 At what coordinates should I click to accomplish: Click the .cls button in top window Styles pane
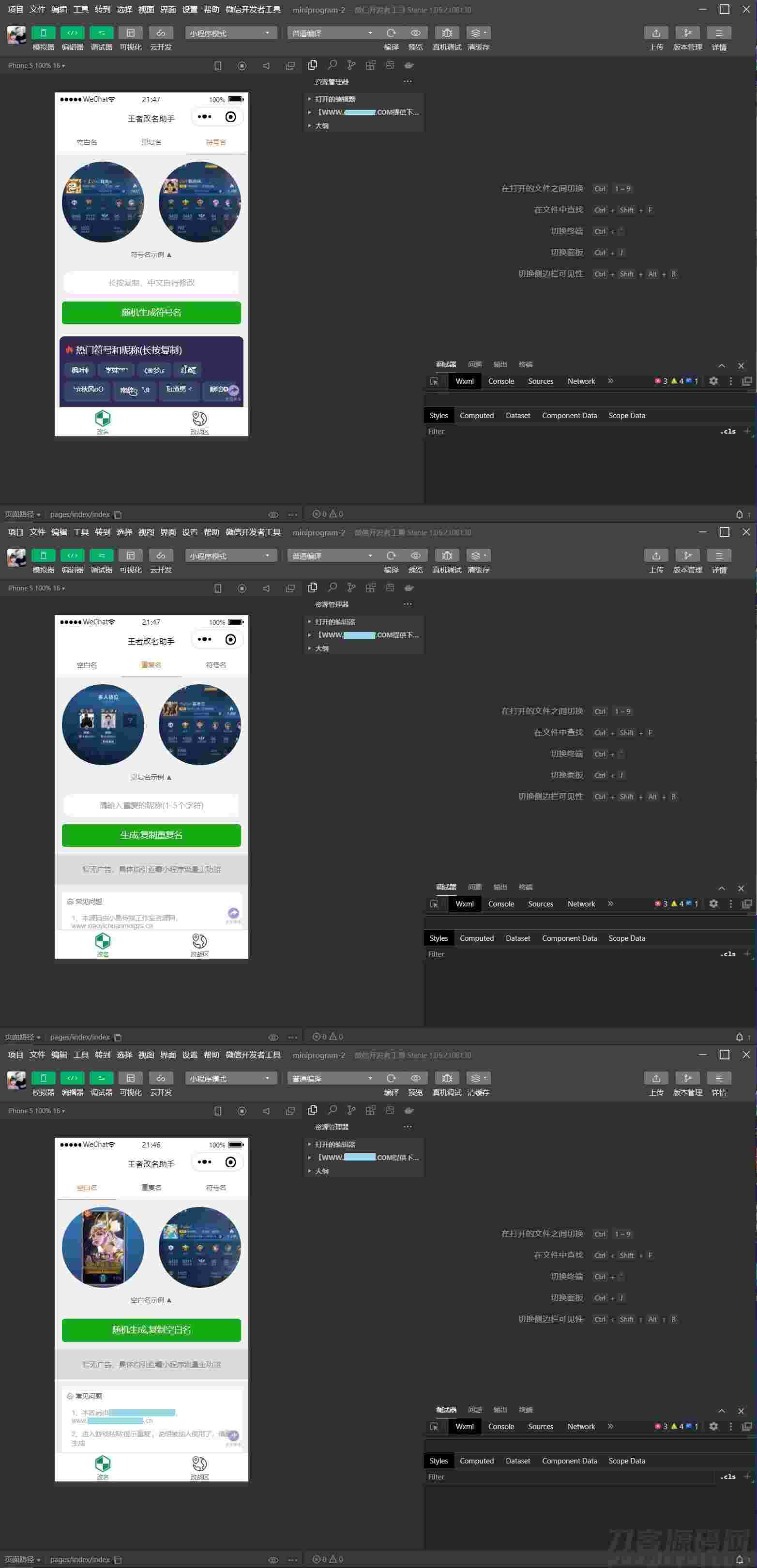point(728,432)
